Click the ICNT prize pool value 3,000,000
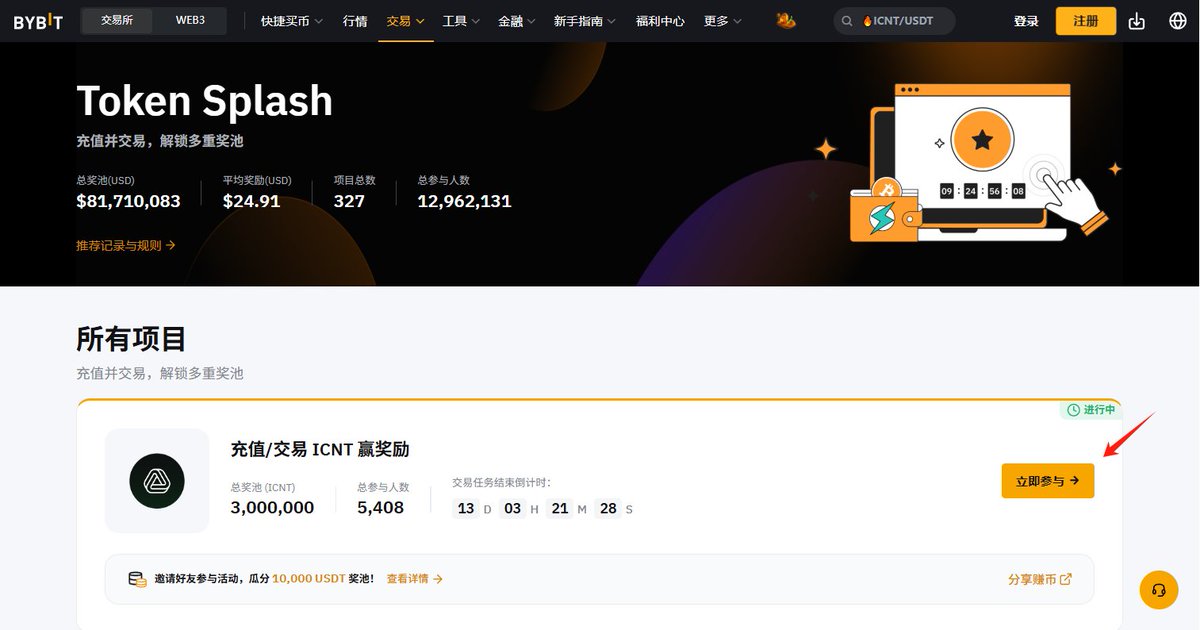 pos(272,507)
